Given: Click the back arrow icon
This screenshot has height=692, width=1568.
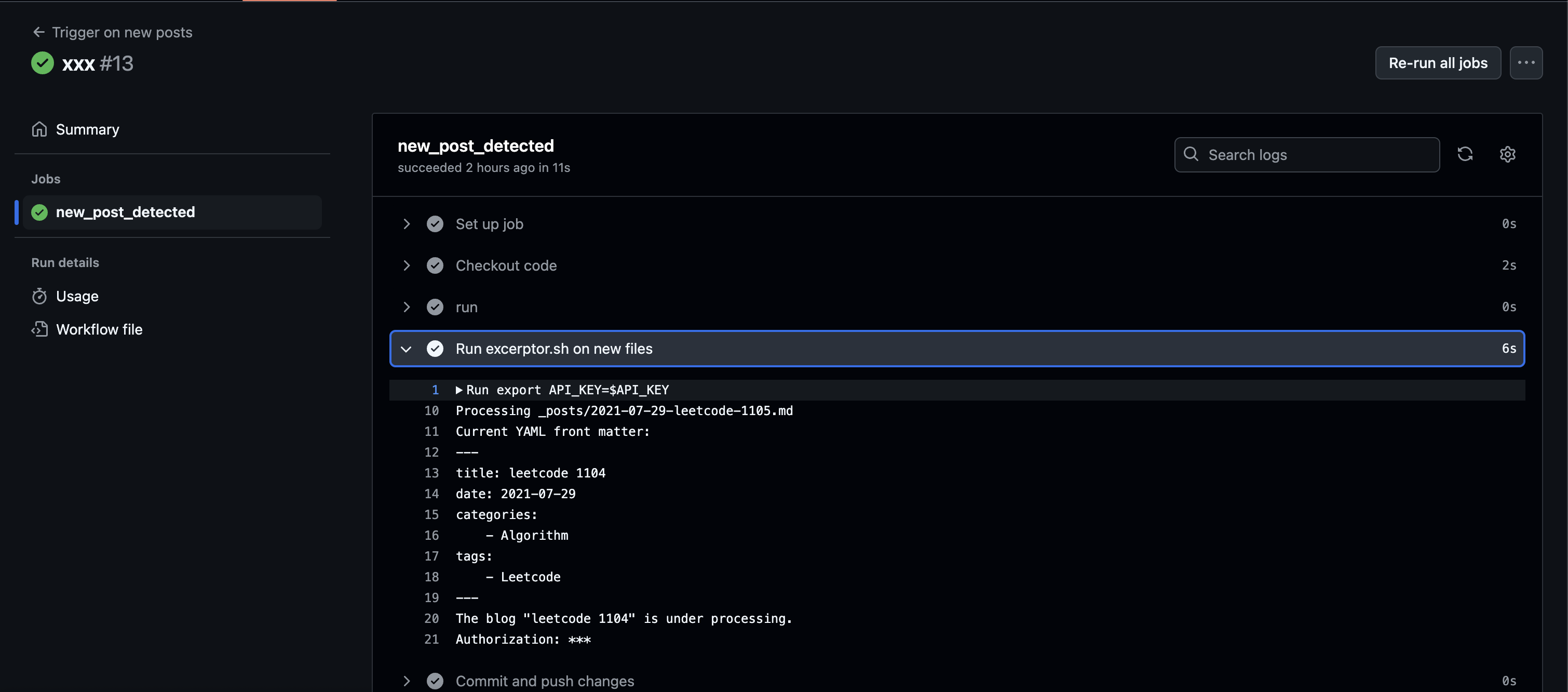Looking at the screenshot, I should [39, 32].
